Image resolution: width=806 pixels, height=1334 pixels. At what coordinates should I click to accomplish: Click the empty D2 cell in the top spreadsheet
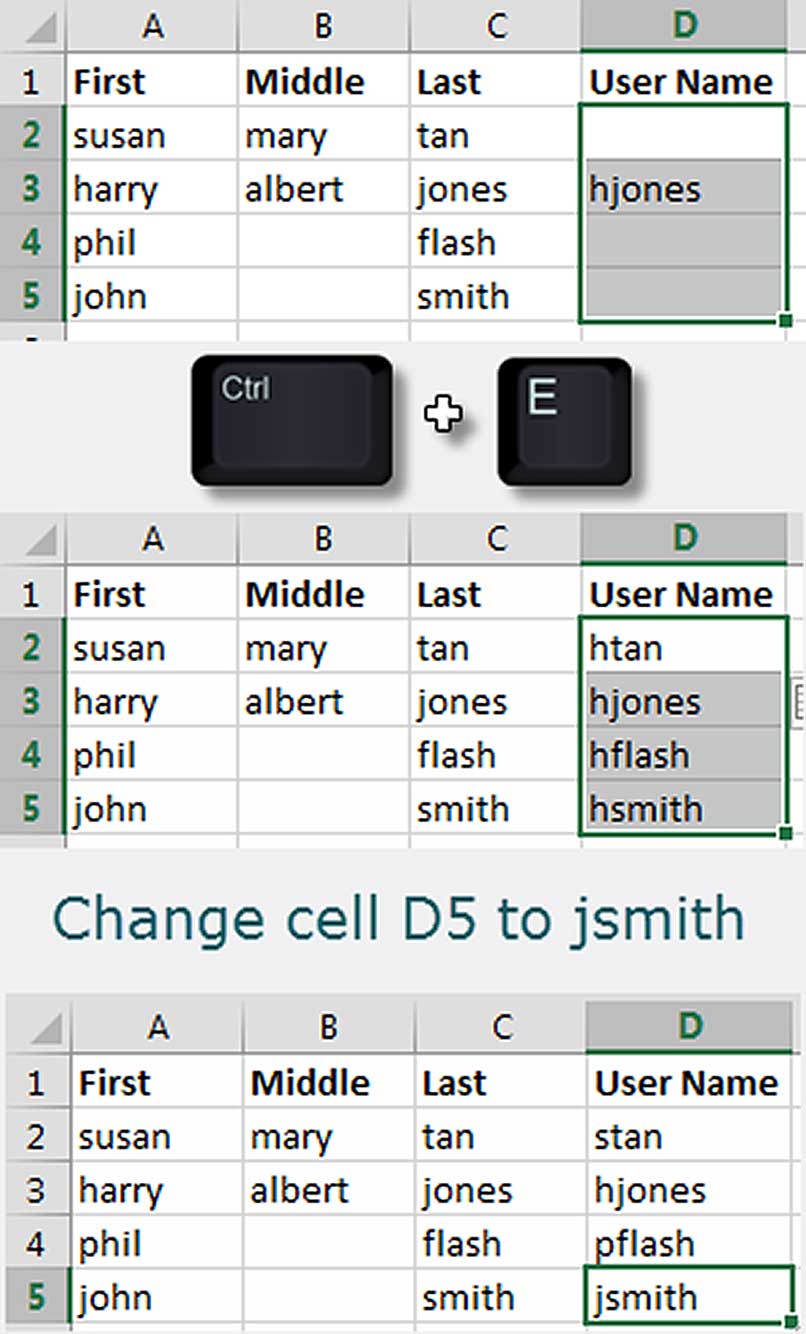(682, 135)
